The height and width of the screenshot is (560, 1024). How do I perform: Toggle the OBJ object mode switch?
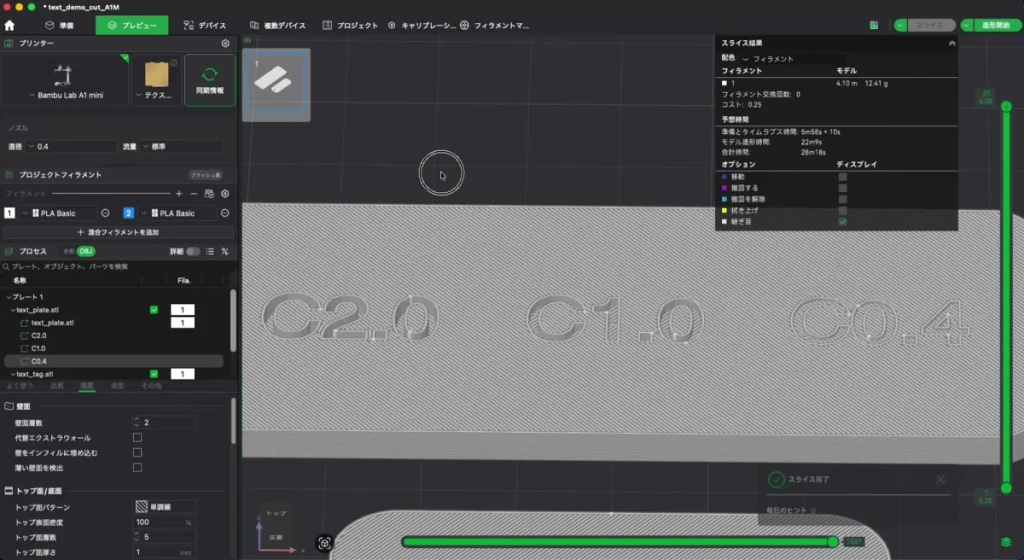tap(86, 251)
